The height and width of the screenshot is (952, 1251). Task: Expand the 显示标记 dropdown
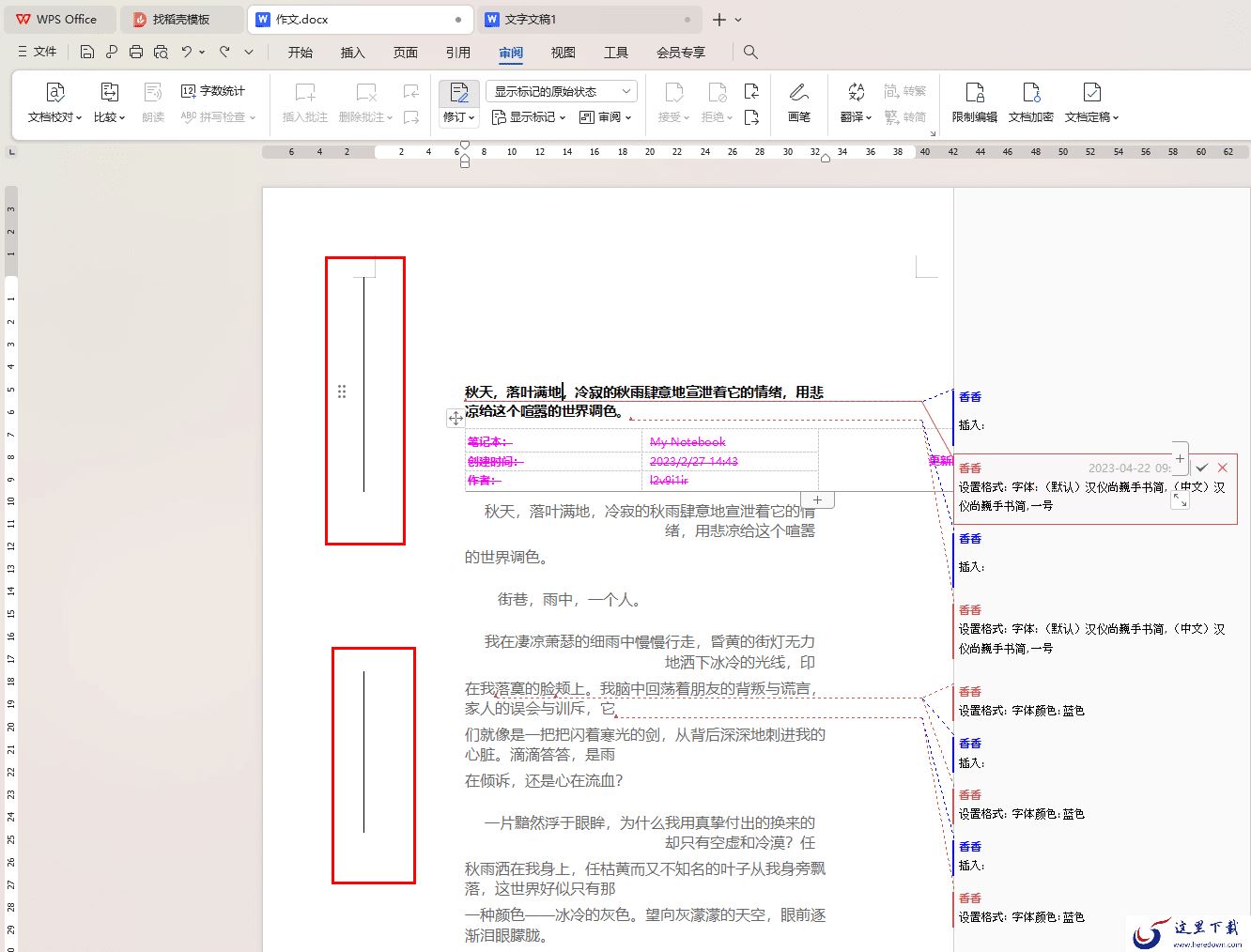[529, 117]
